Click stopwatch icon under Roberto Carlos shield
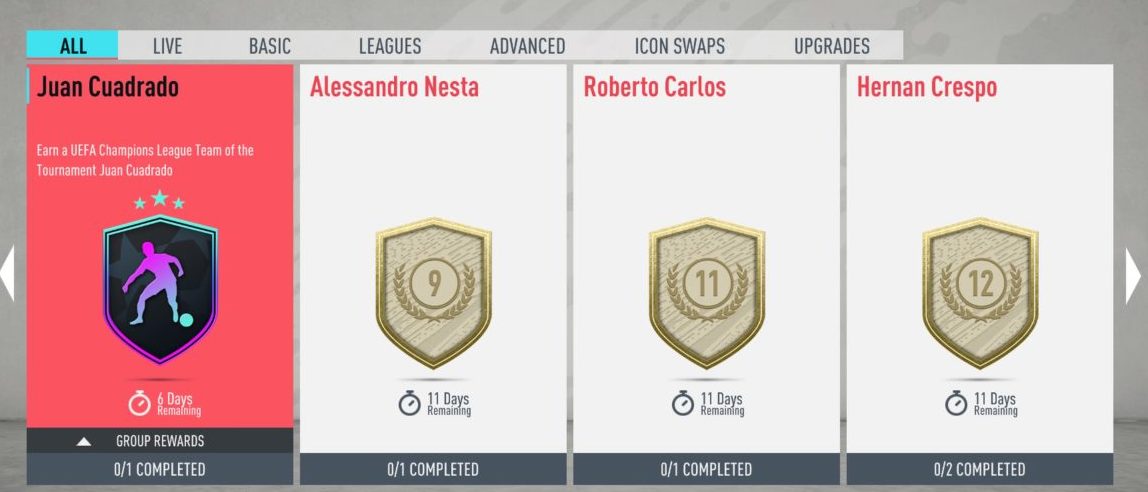1148x492 pixels. click(x=682, y=403)
